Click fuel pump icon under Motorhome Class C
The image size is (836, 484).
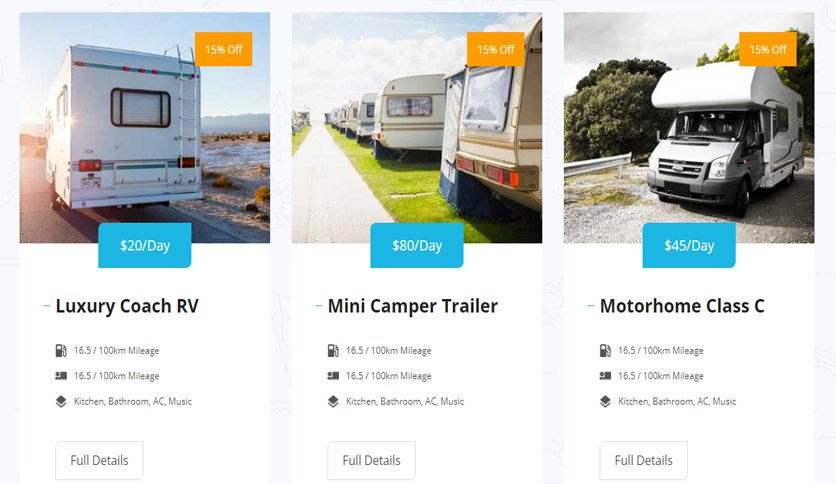point(605,351)
